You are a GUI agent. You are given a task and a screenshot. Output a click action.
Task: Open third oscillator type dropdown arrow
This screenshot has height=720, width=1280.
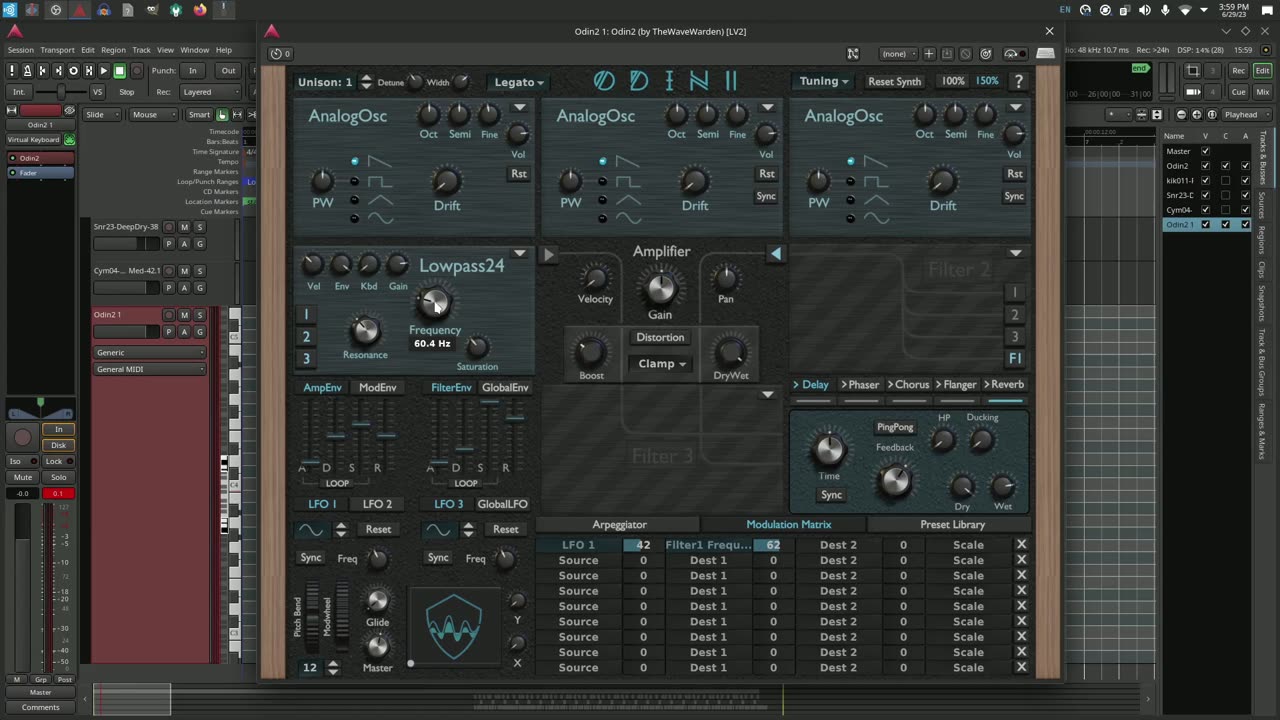click(x=1015, y=107)
